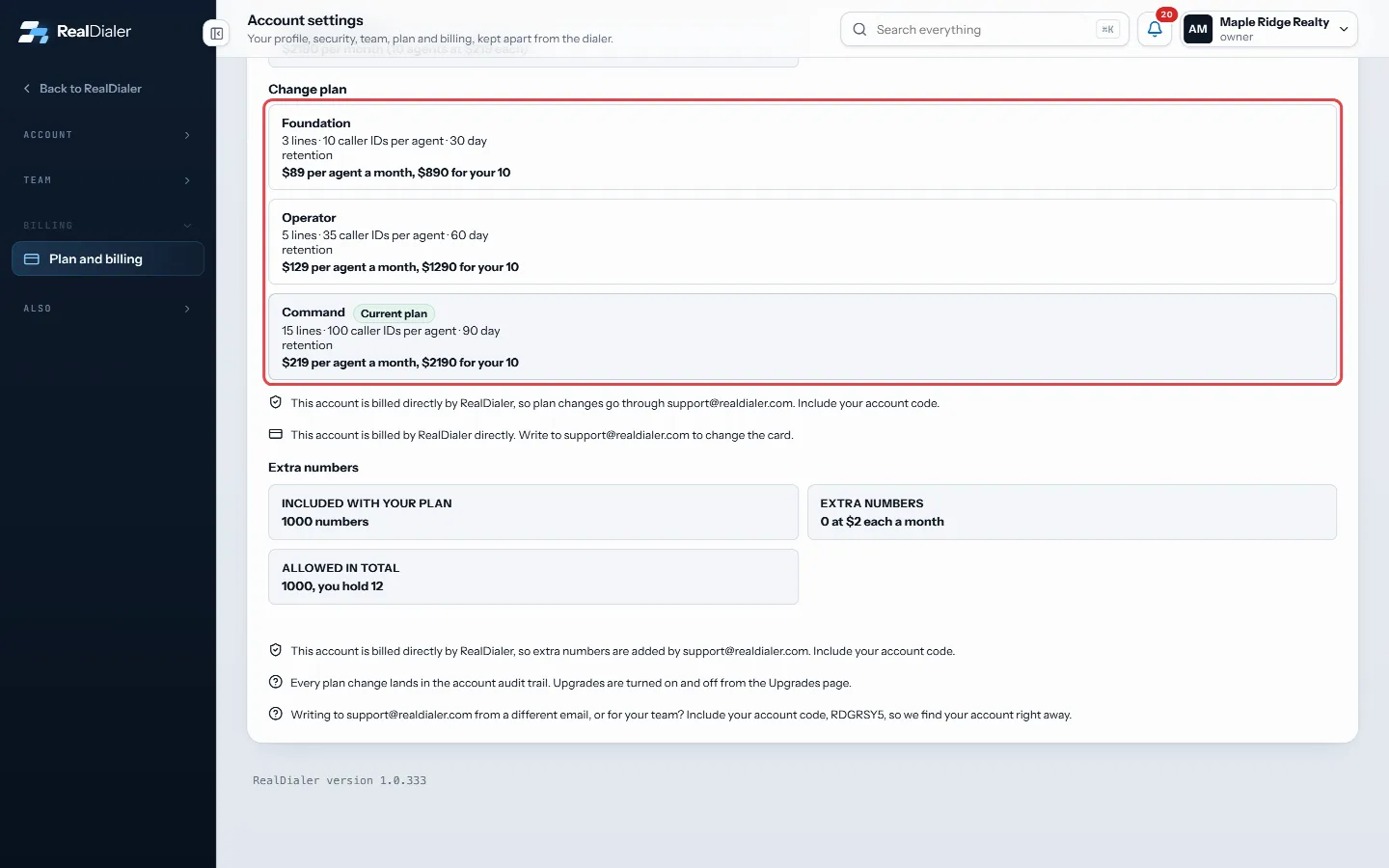Image resolution: width=1389 pixels, height=868 pixels.
Task: Click the question icon beside the audit trail note
Action: pos(276,682)
